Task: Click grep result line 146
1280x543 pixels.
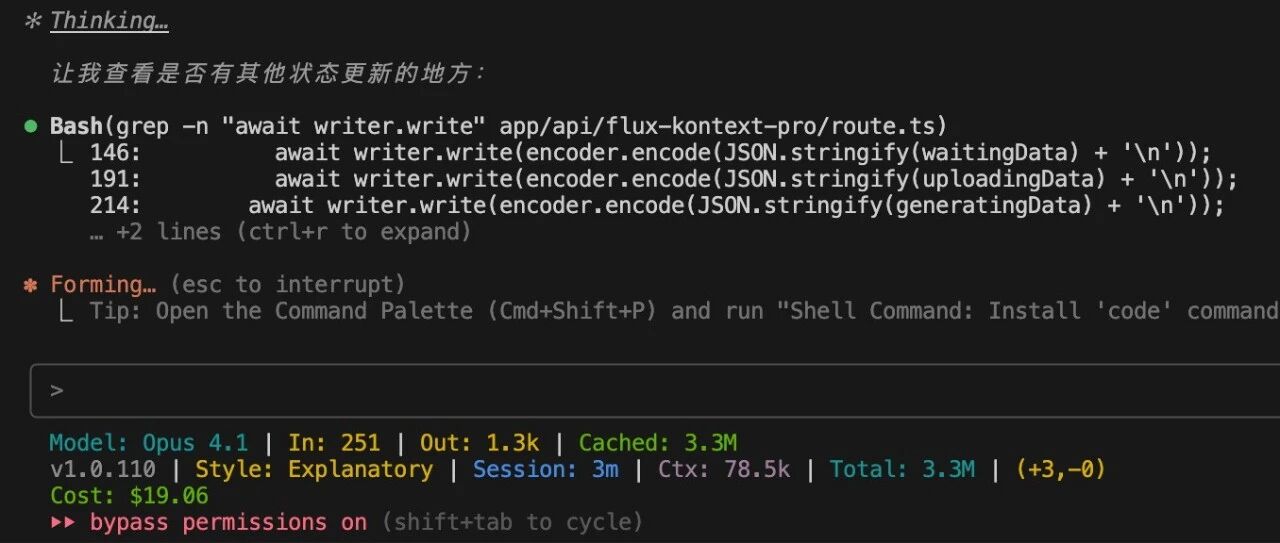Action: point(650,153)
